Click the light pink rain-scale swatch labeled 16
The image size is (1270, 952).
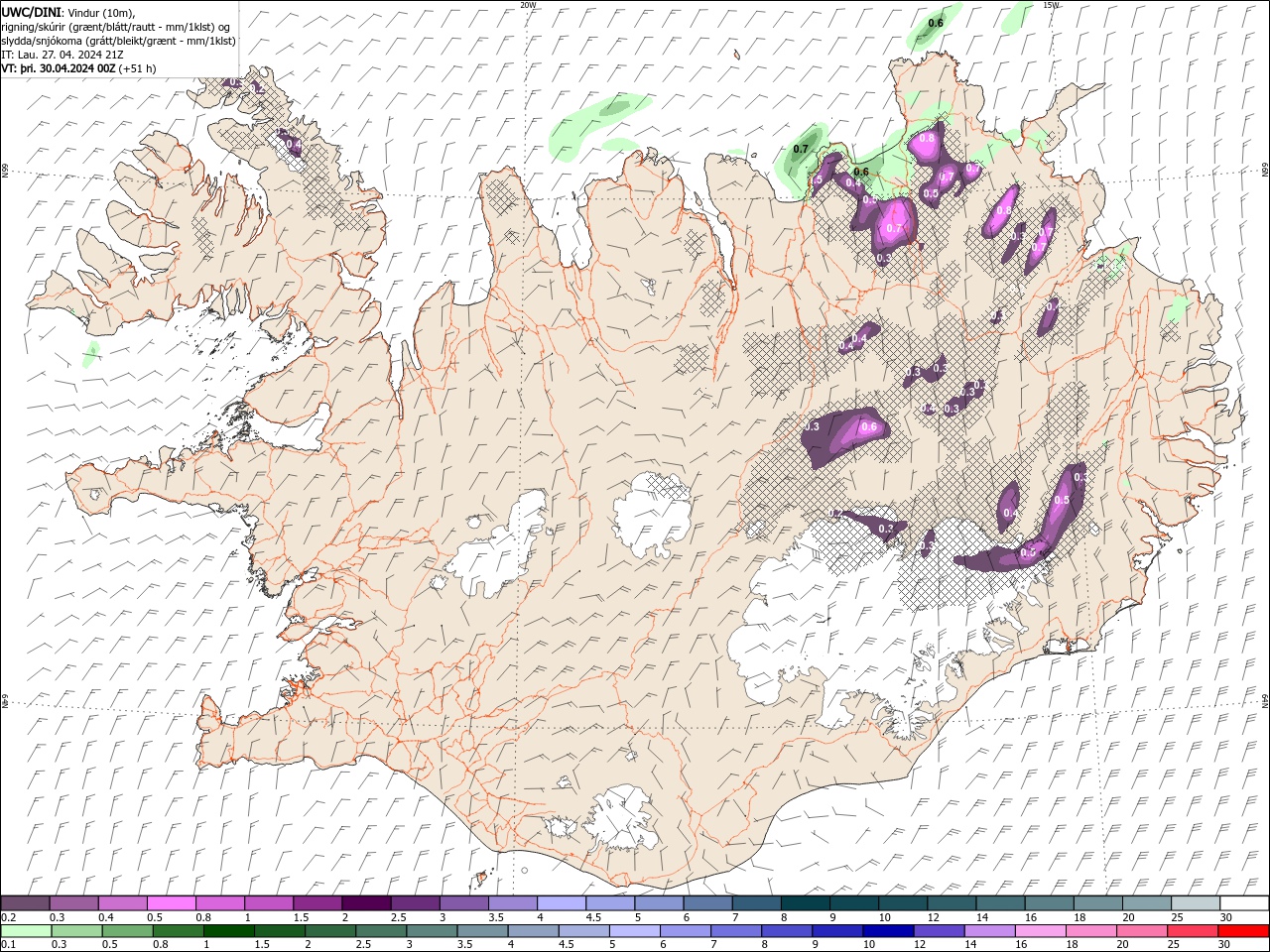[x=1039, y=931]
